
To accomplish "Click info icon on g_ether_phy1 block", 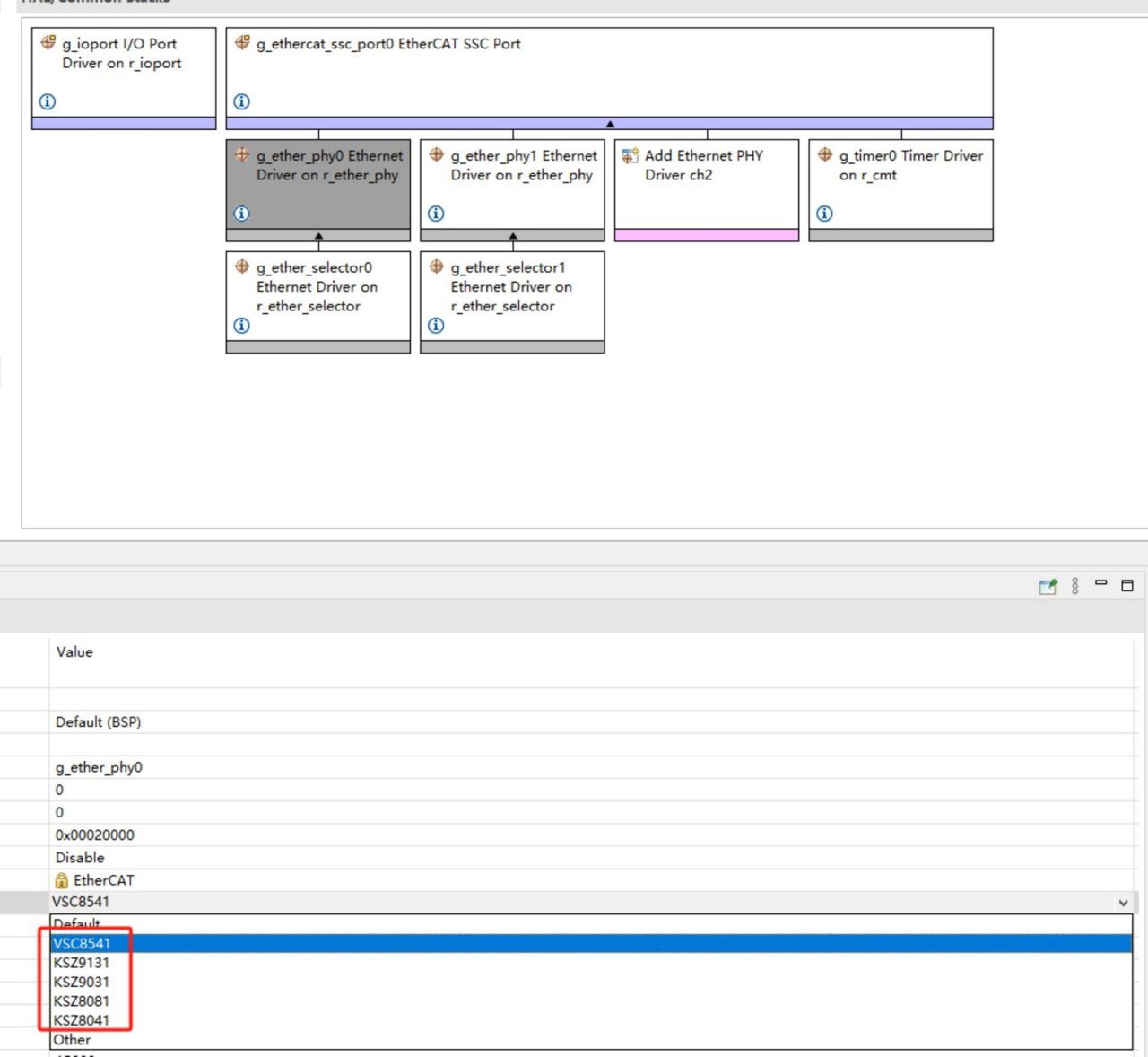I will pyautogui.click(x=436, y=214).
